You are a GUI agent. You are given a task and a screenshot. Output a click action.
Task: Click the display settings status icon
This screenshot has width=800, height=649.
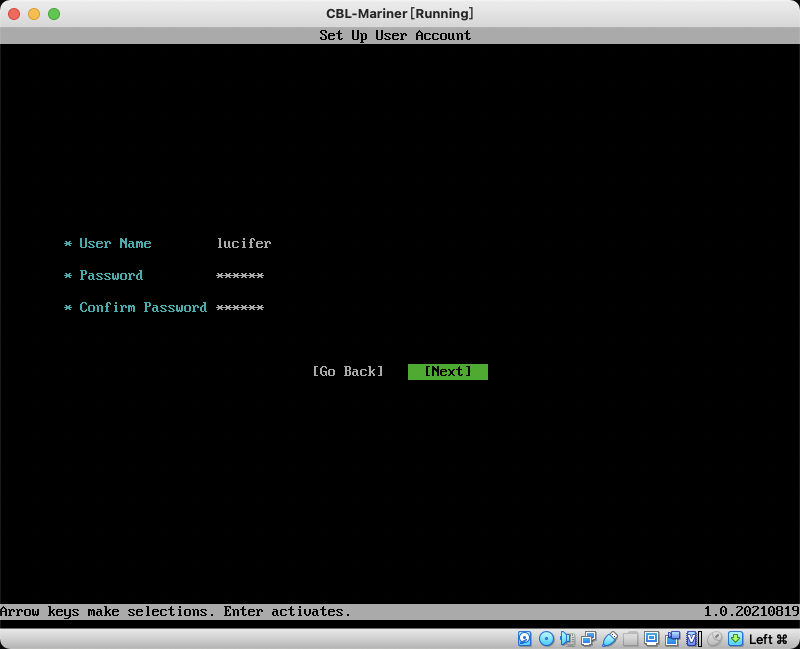652,638
